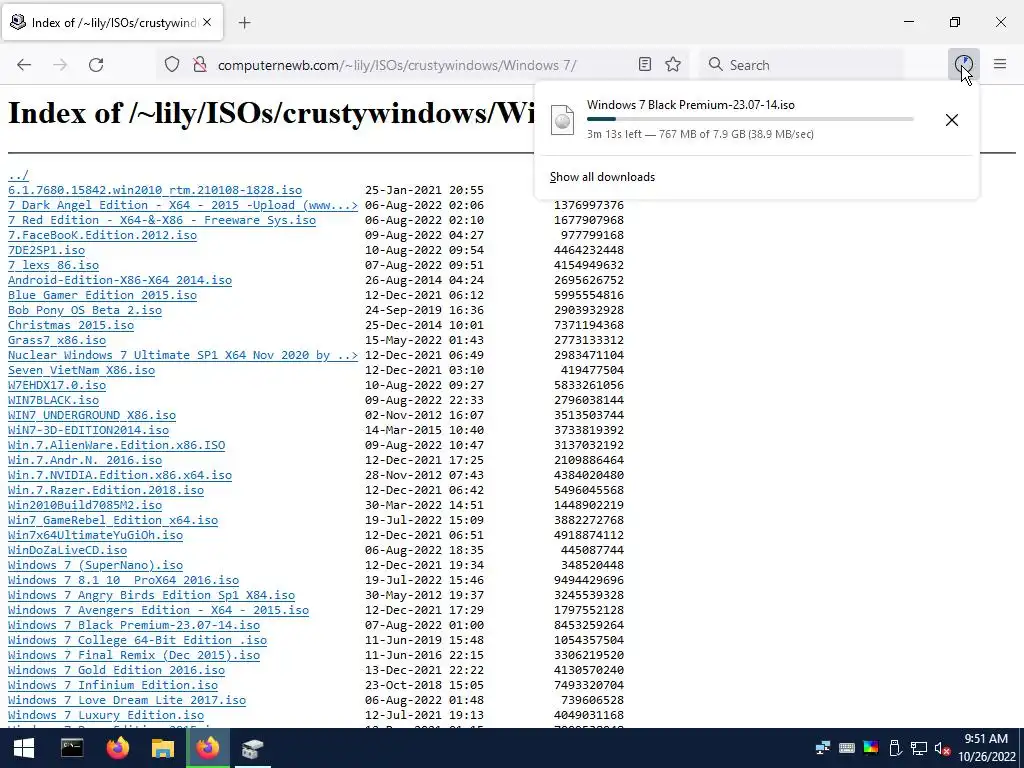Image resolution: width=1024 pixels, height=768 pixels.
Task: Click 7.FaceBooK.Edition.2012.iso link
Action: click(103, 235)
